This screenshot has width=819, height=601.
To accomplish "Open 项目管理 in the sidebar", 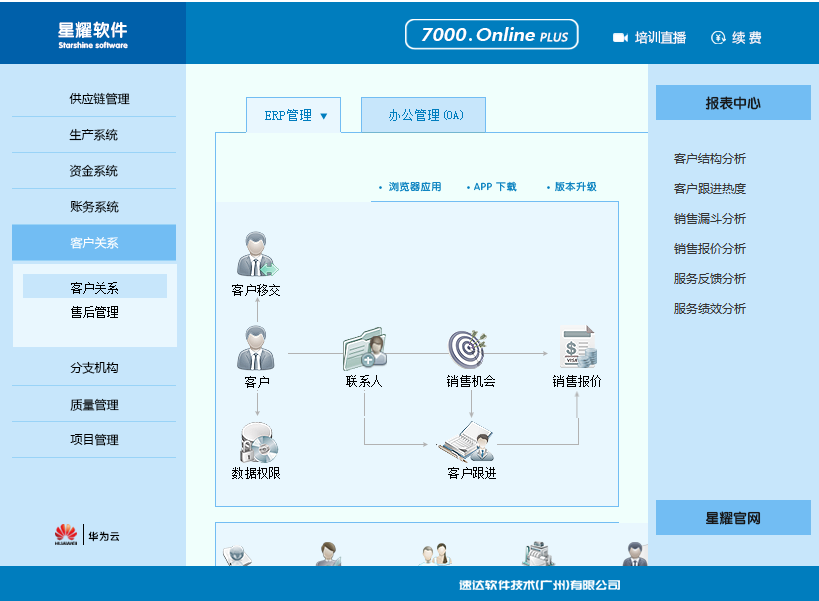I will click(x=94, y=440).
